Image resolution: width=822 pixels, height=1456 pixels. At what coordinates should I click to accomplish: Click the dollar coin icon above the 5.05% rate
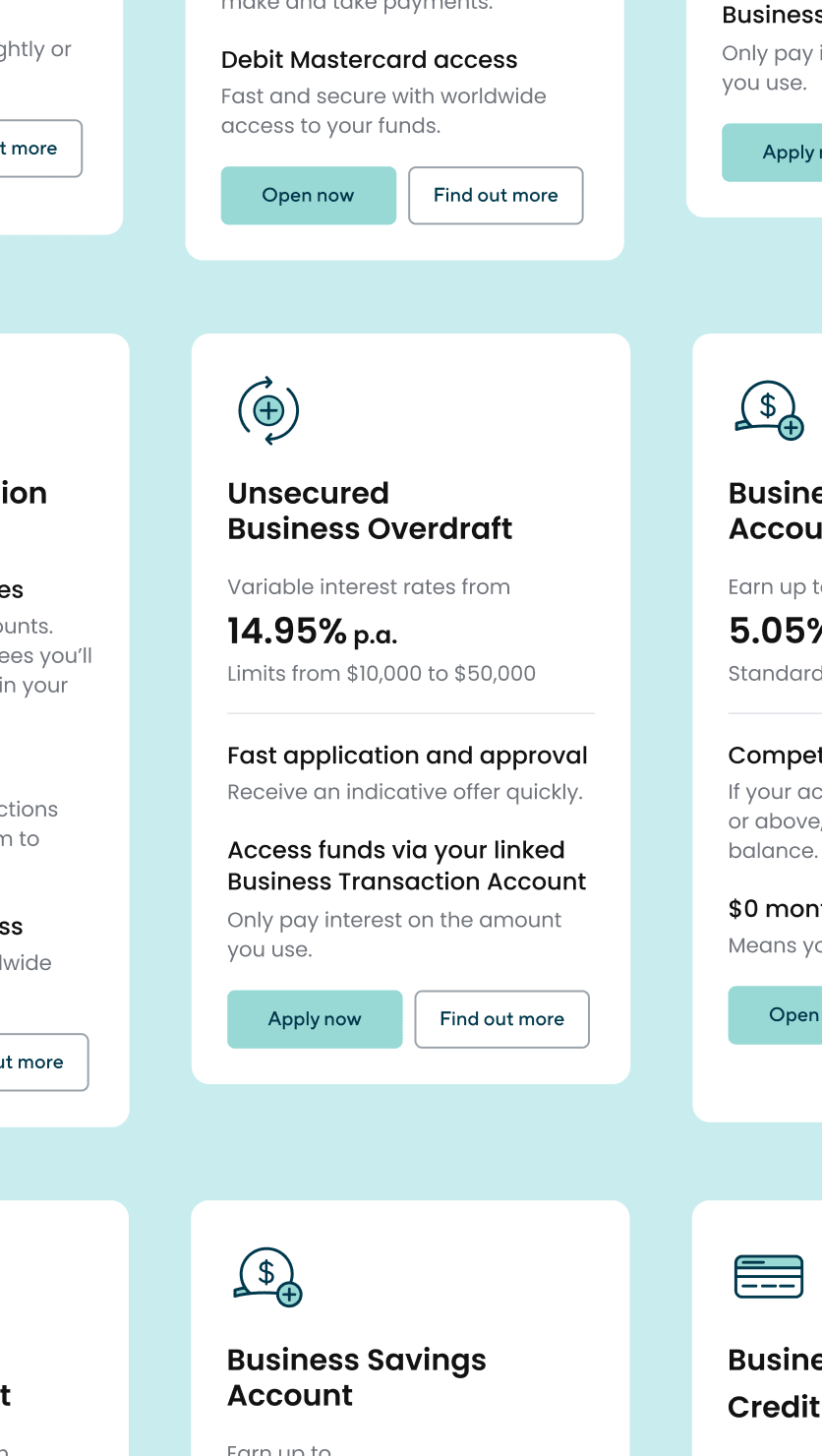click(770, 410)
